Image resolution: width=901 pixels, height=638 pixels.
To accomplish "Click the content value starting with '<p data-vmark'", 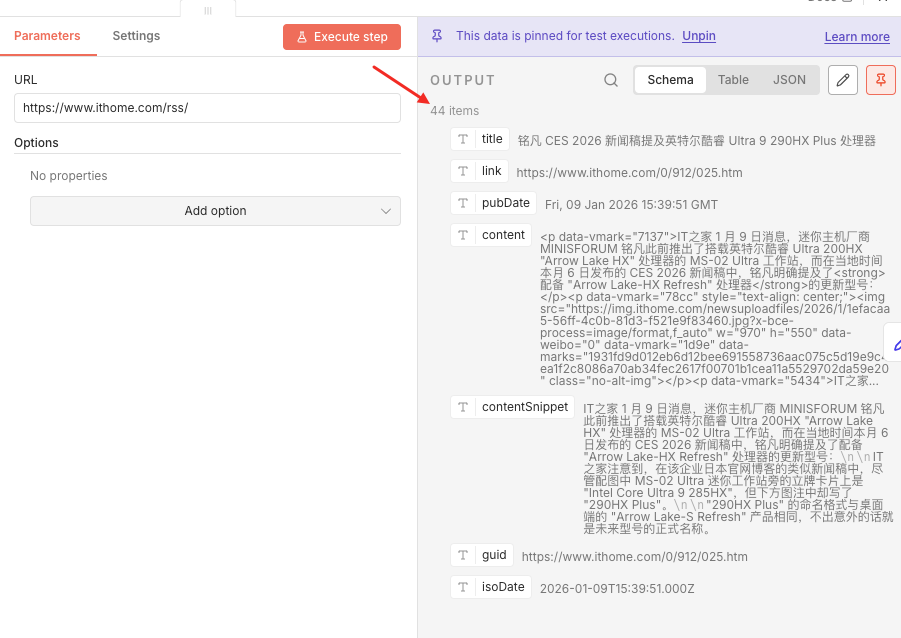I will click(715, 309).
